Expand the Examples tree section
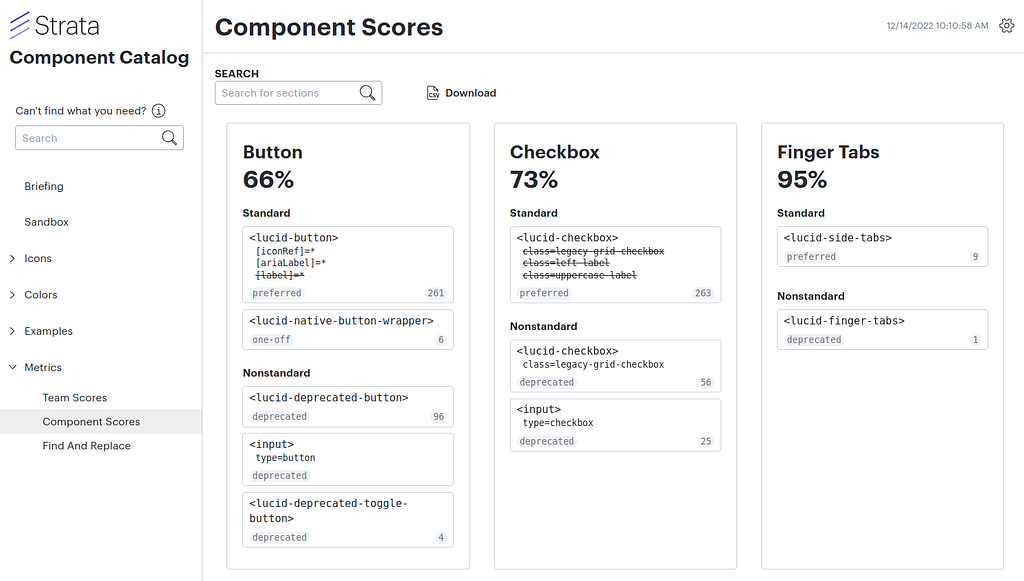This screenshot has height=581, width=1024. point(12,331)
